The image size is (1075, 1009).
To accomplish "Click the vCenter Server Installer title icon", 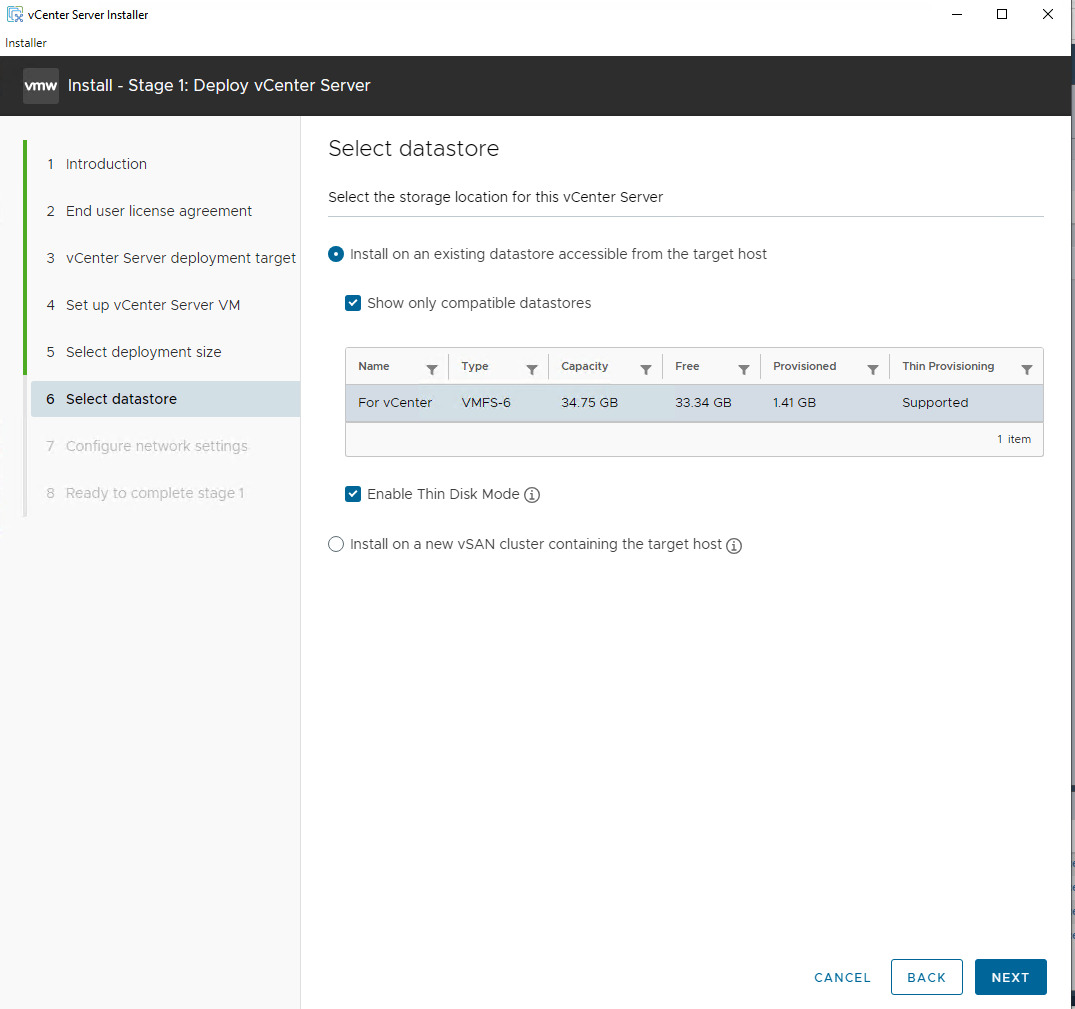I will 14,14.
